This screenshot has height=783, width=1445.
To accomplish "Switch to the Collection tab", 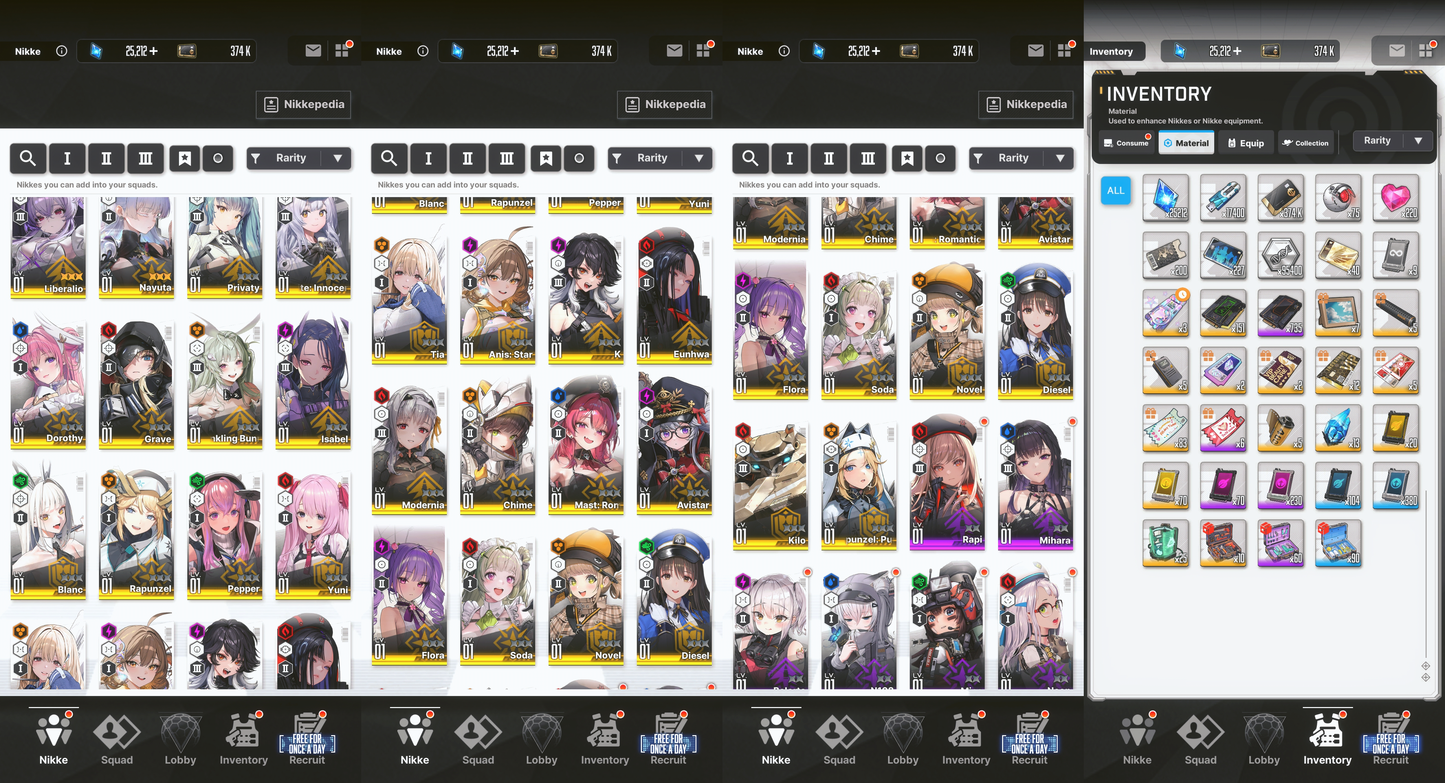I will (x=1306, y=143).
